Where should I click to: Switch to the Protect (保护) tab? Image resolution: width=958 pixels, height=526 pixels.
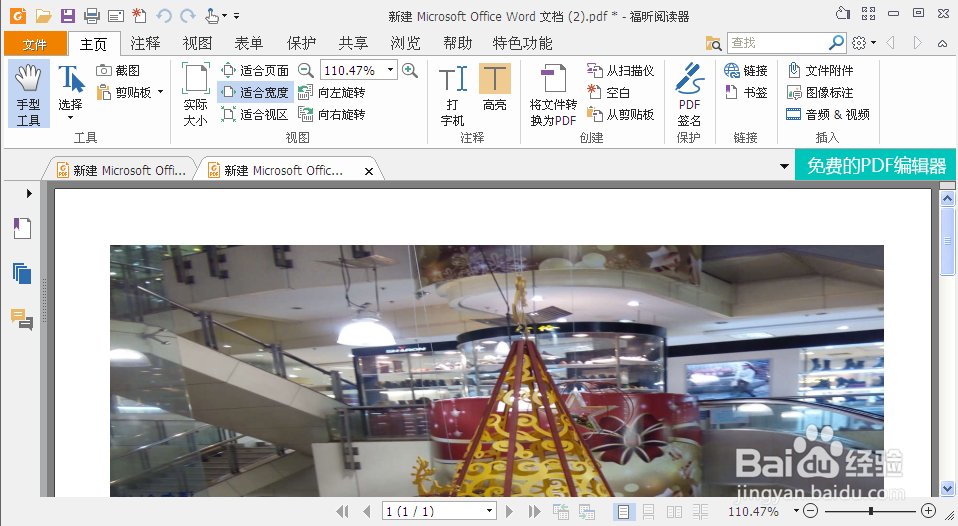[x=301, y=43]
